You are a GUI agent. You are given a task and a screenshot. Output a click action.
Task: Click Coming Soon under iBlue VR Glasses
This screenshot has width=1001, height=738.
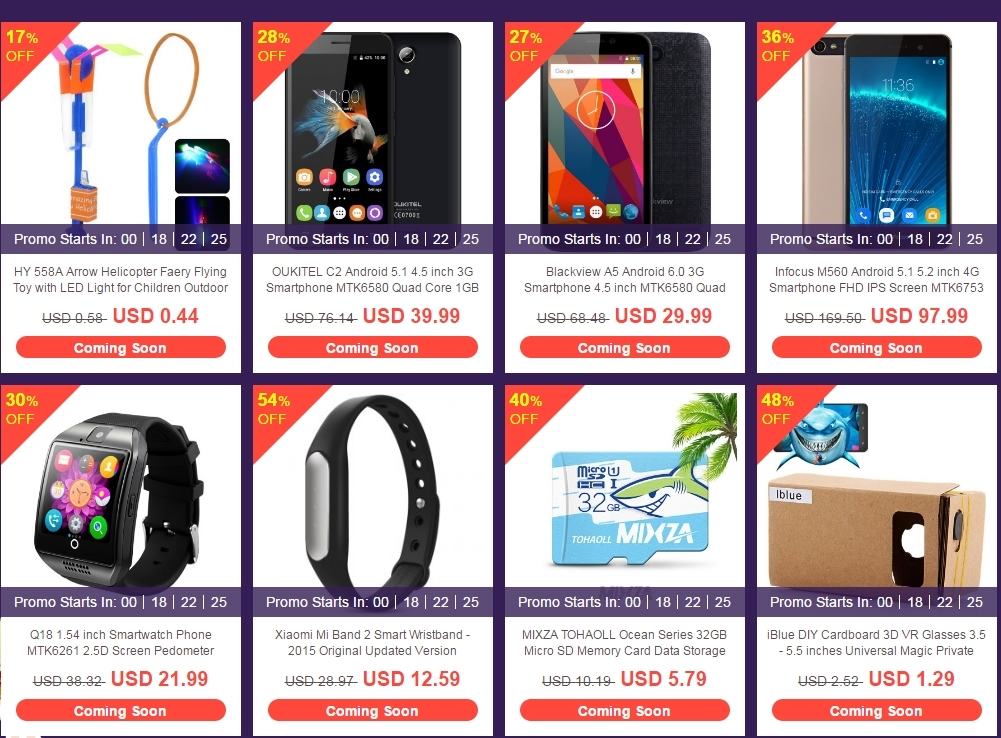coord(877,711)
